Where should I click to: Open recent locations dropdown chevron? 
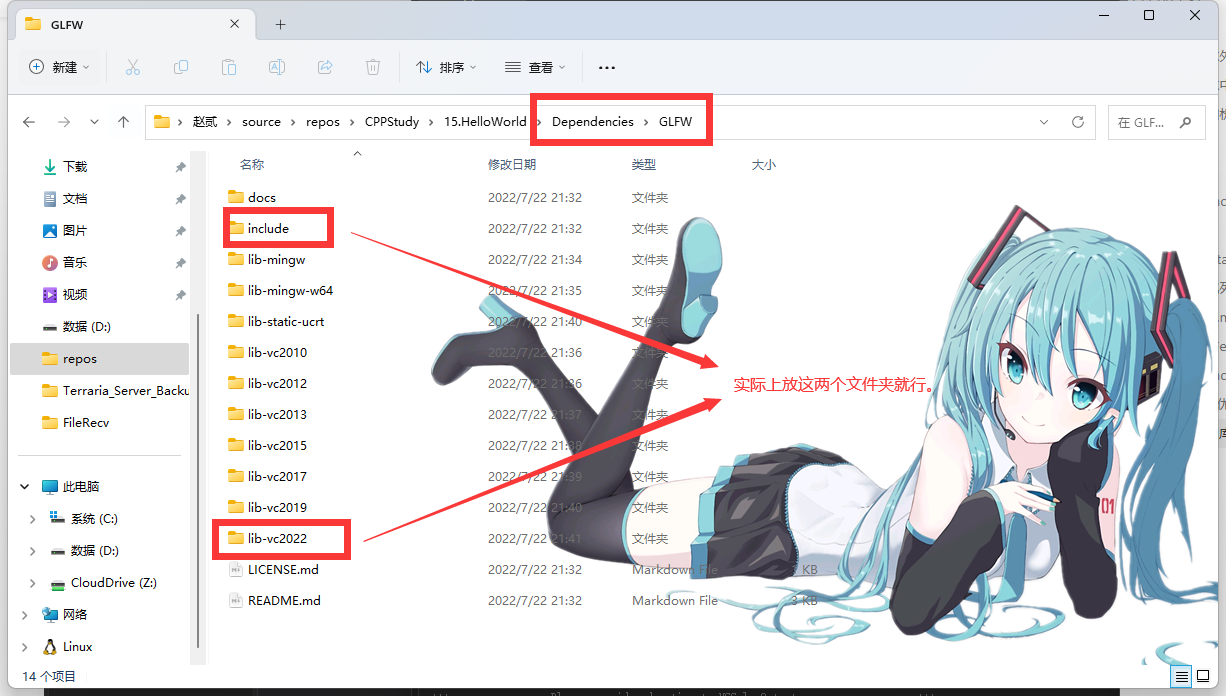94,122
